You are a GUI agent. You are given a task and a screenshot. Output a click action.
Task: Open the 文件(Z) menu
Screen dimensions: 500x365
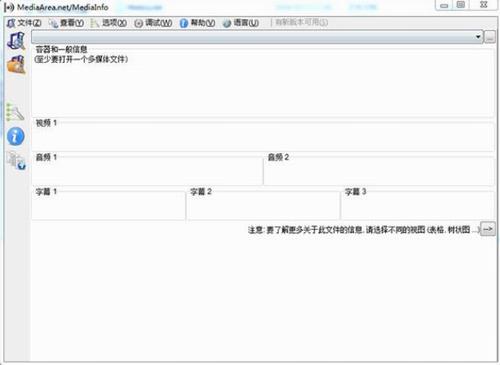(24, 23)
